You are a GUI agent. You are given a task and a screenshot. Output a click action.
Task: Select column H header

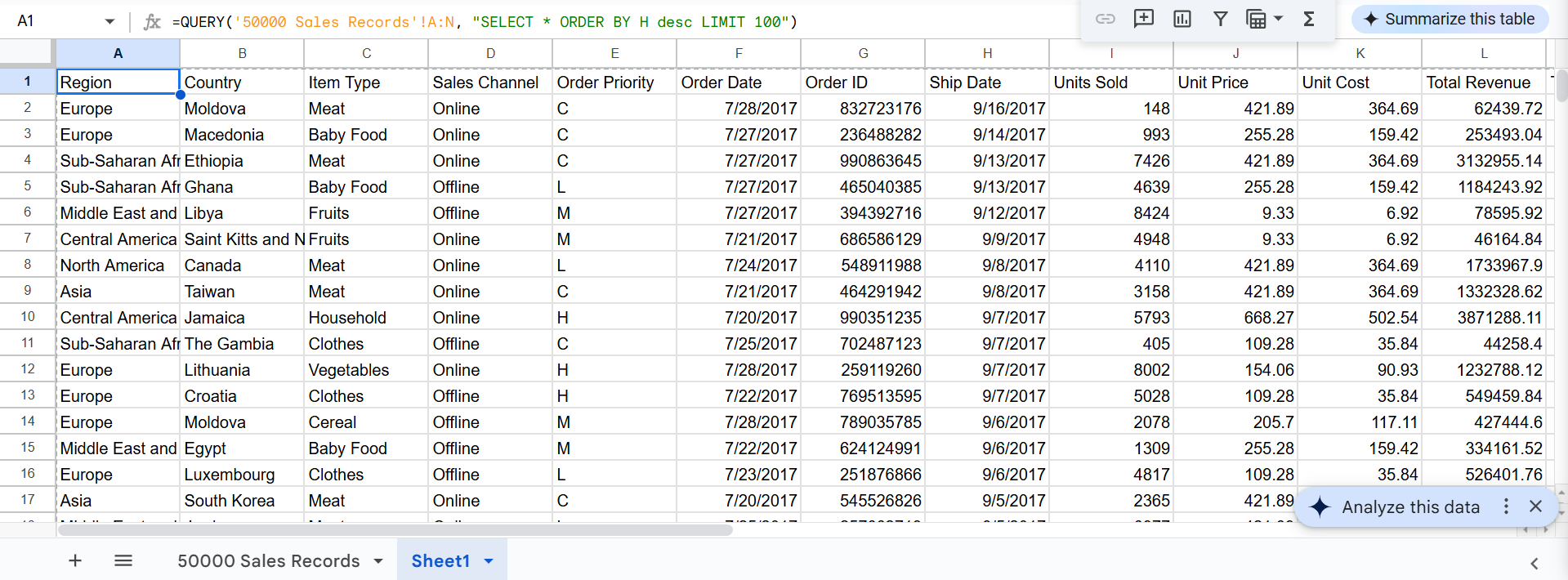click(987, 53)
